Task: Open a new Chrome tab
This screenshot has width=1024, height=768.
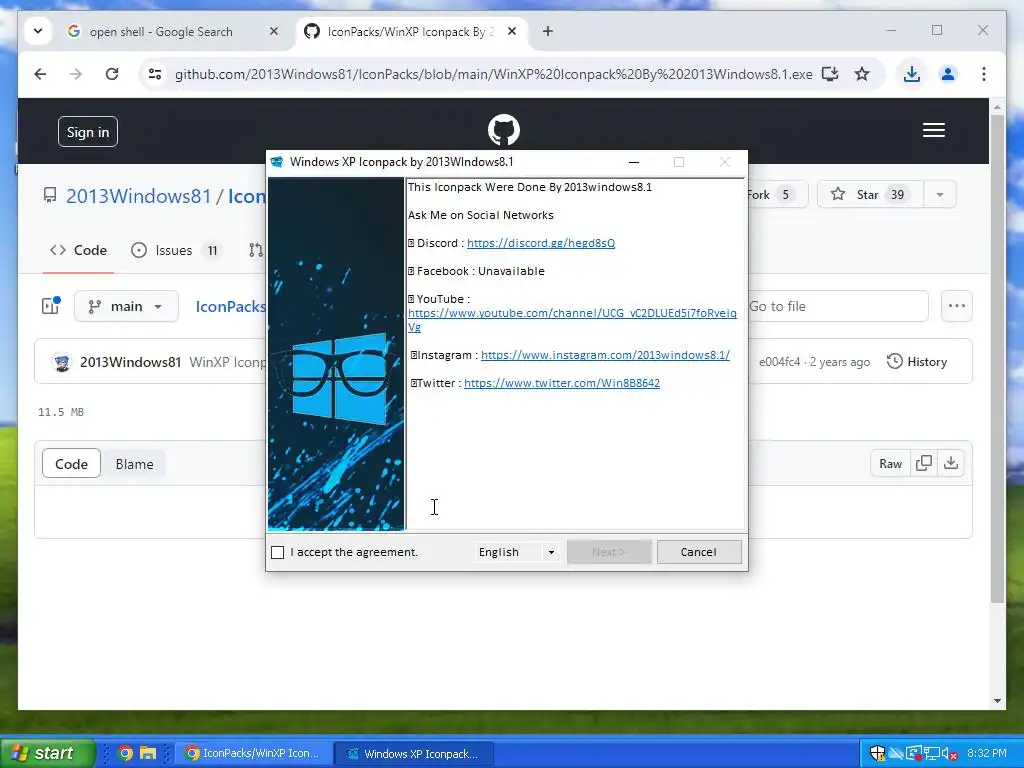Action: click(548, 31)
